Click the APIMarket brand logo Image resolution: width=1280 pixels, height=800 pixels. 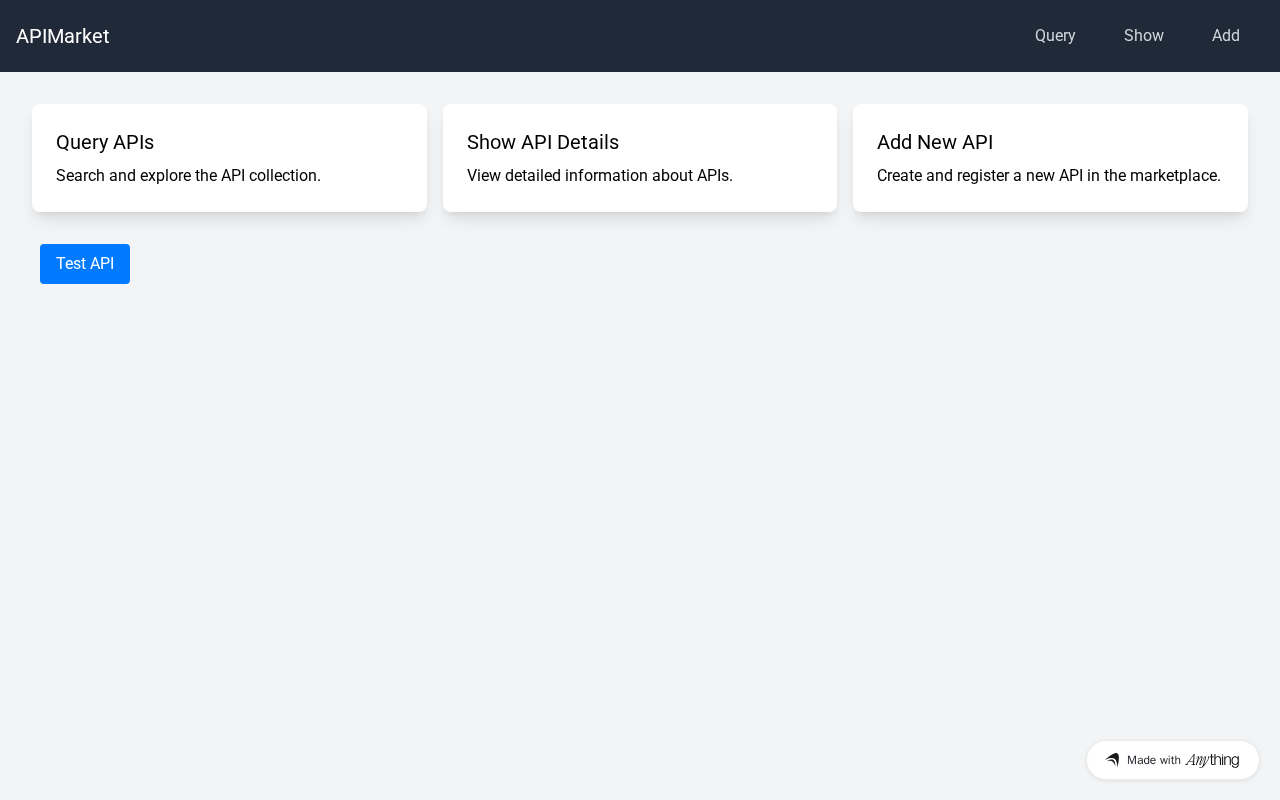pos(63,36)
